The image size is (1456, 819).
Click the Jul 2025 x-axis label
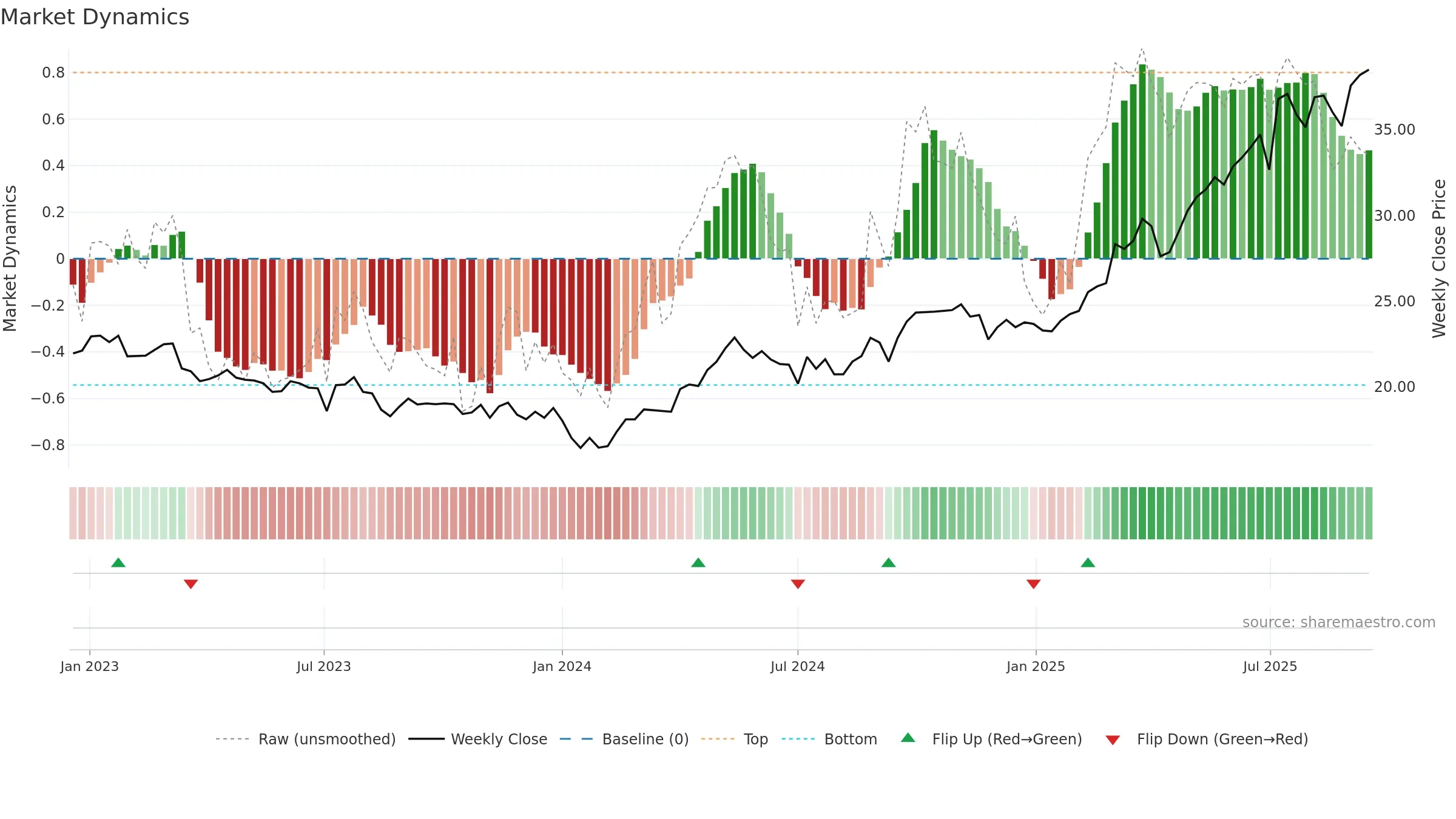[x=1270, y=666]
